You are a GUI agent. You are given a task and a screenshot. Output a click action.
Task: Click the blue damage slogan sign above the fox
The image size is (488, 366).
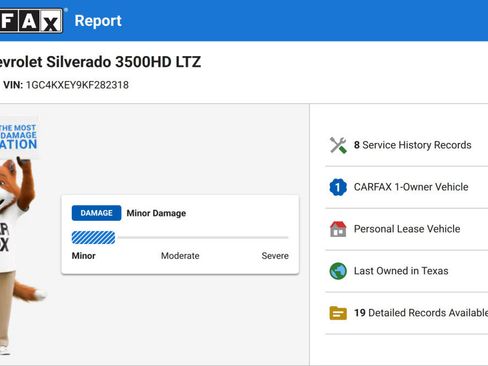click(18, 137)
